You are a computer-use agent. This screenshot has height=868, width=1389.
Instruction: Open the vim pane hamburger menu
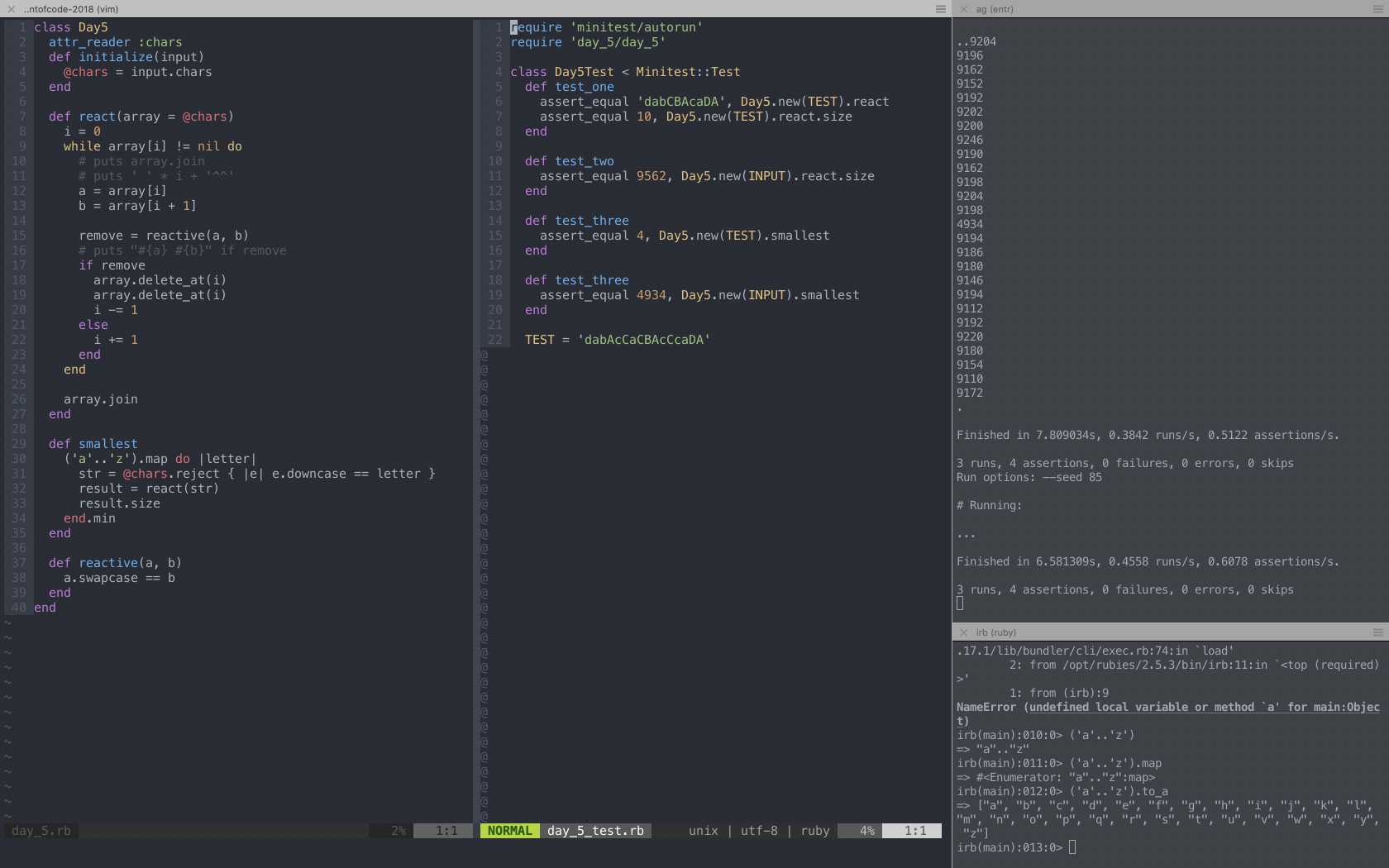pos(940,9)
